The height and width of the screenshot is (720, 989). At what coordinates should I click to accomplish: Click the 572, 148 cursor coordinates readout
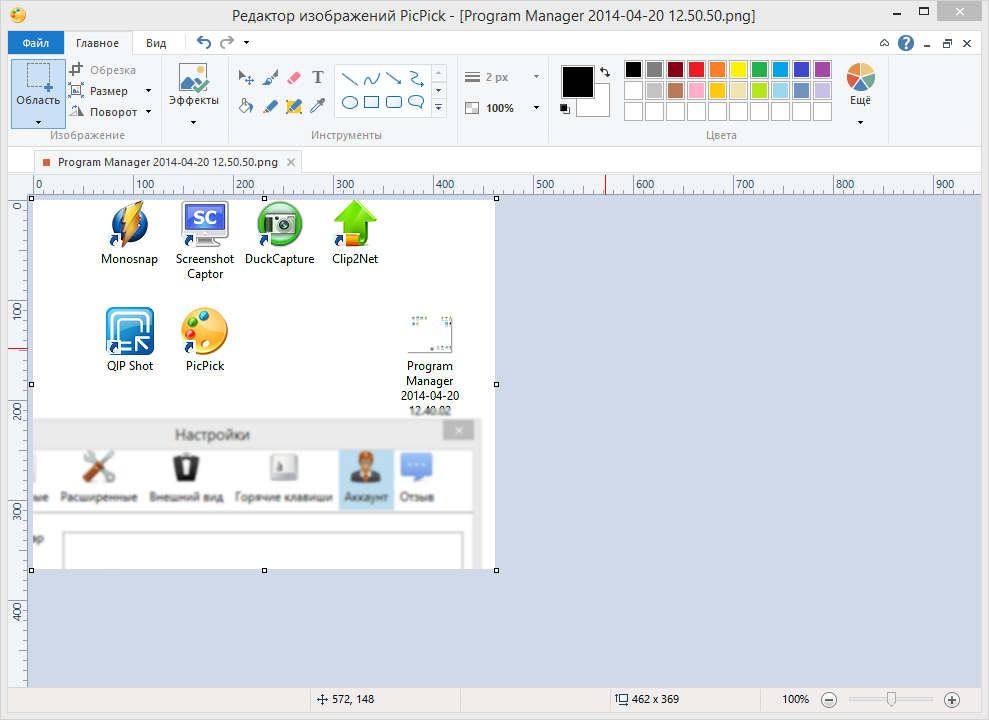pyautogui.click(x=345, y=699)
